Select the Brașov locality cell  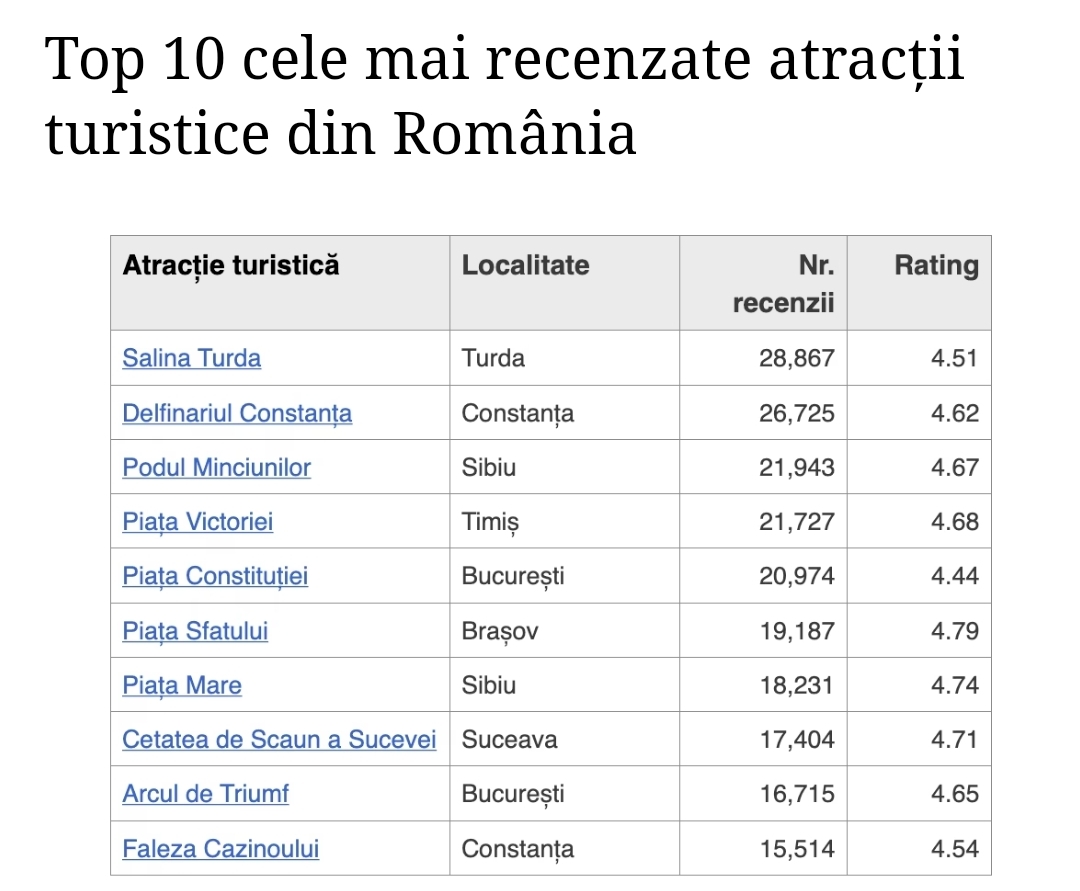pos(565,631)
